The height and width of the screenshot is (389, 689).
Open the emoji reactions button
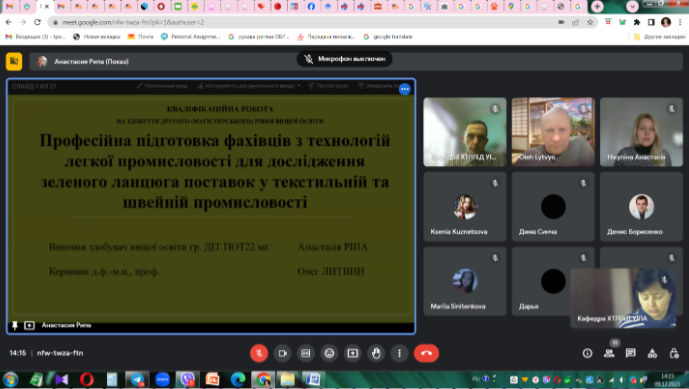[x=329, y=353]
